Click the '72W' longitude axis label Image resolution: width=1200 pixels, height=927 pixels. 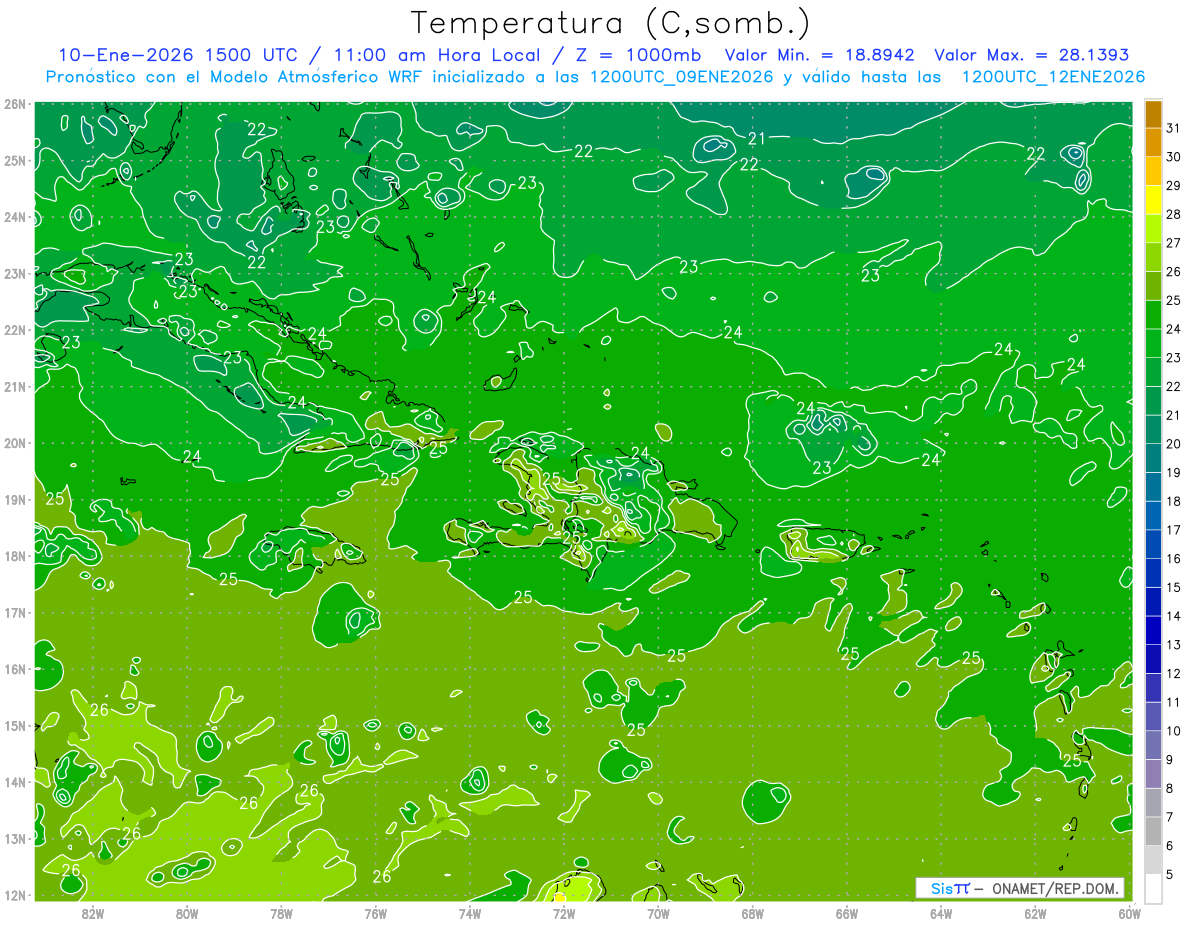pyautogui.click(x=564, y=913)
